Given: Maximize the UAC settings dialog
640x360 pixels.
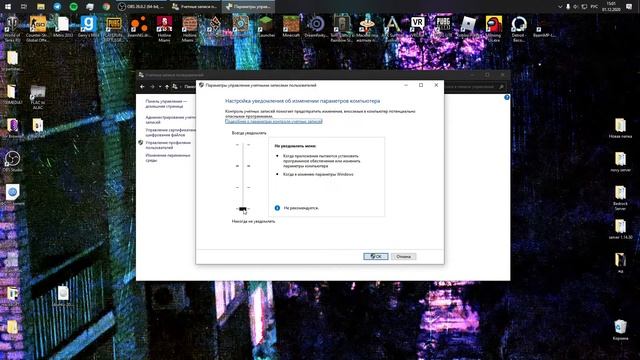Looking at the screenshot, I should (421, 85).
